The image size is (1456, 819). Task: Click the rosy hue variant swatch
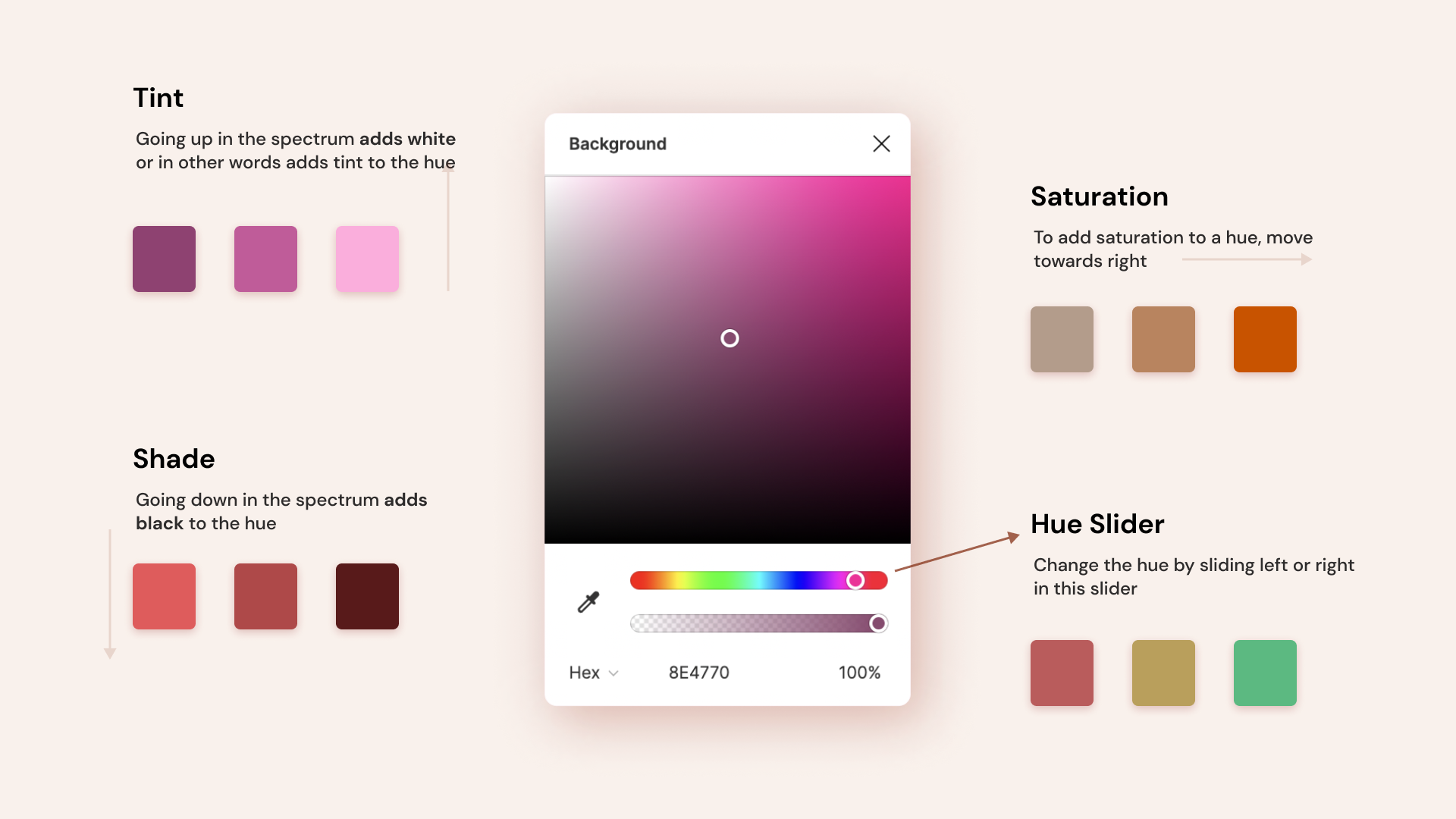tap(1062, 672)
